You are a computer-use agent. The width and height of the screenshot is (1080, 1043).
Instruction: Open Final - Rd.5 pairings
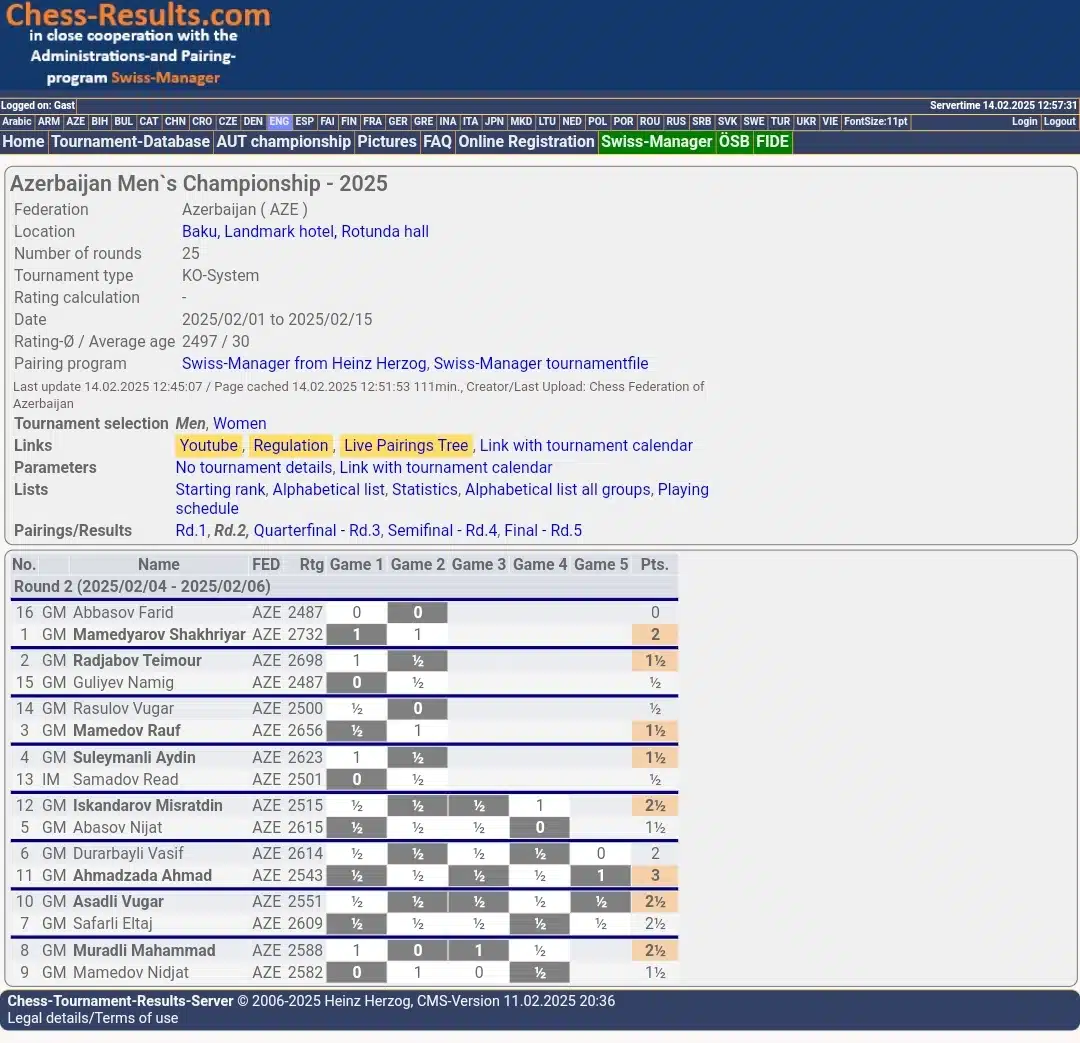click(543, 530)
